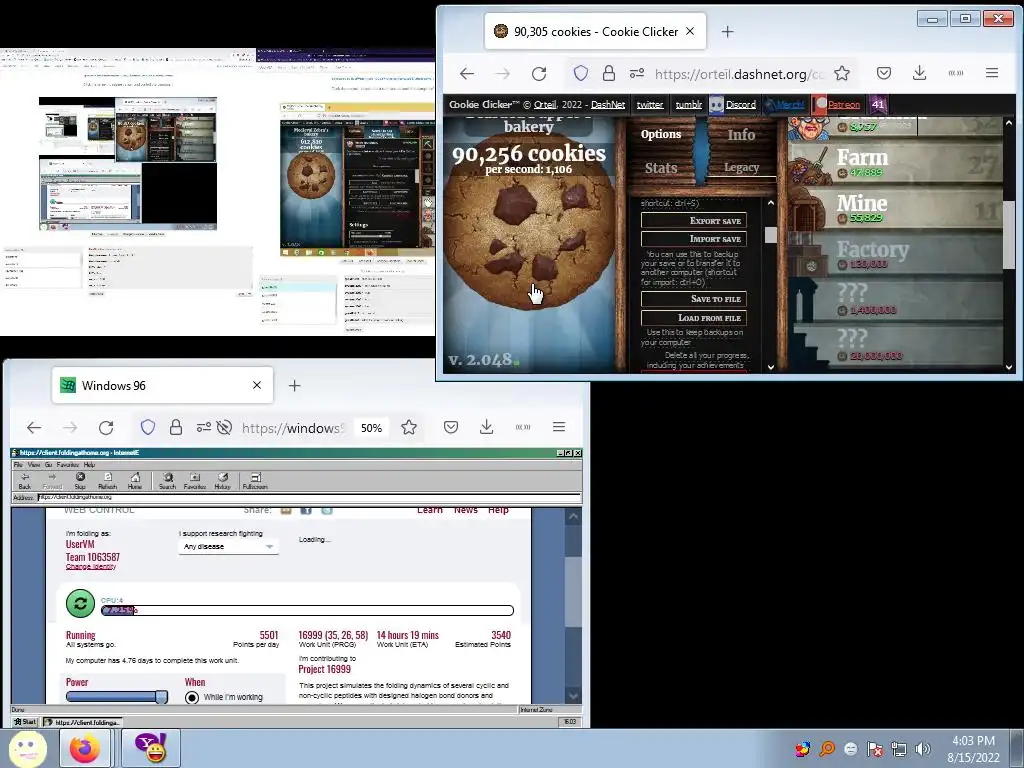Image resolution: width=1024 pixels, height=768 pixels.
Task: Click the shield tracking protection icon in Cookie Clicker window
Action: tap(581, 73)
